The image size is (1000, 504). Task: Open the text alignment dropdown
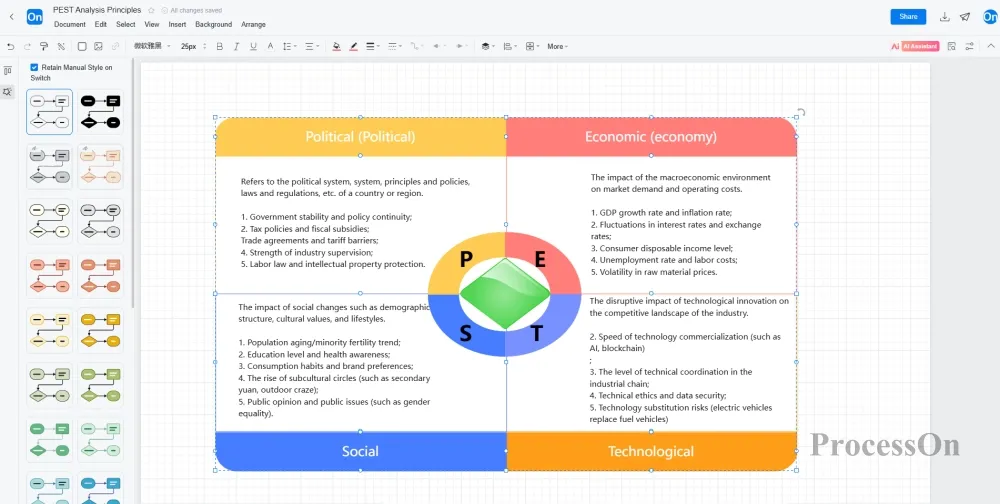[312, 46]
